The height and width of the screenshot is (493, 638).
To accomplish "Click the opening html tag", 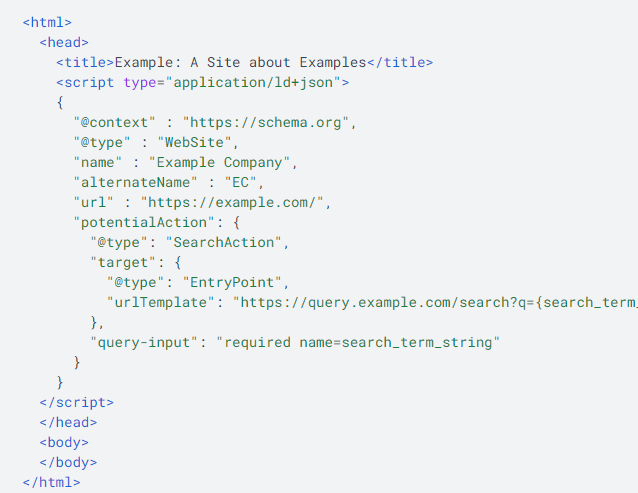I will [47, 21].
